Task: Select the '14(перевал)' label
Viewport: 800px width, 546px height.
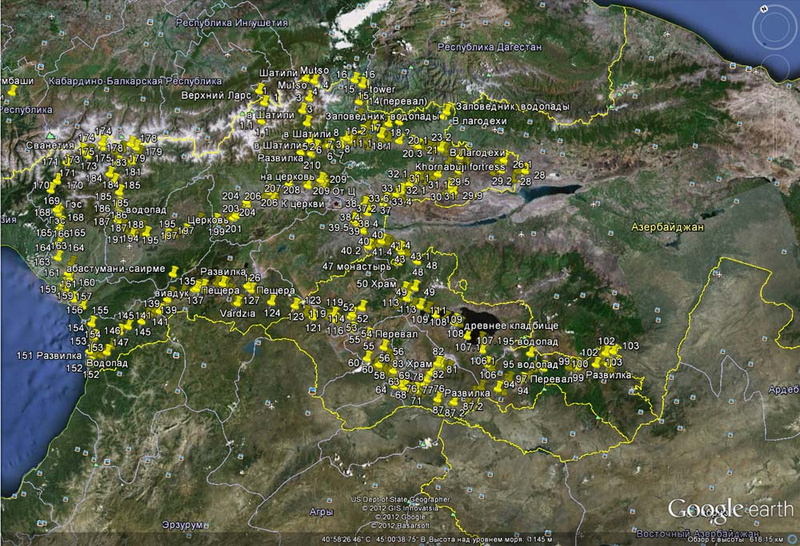Action: [400, 101]
